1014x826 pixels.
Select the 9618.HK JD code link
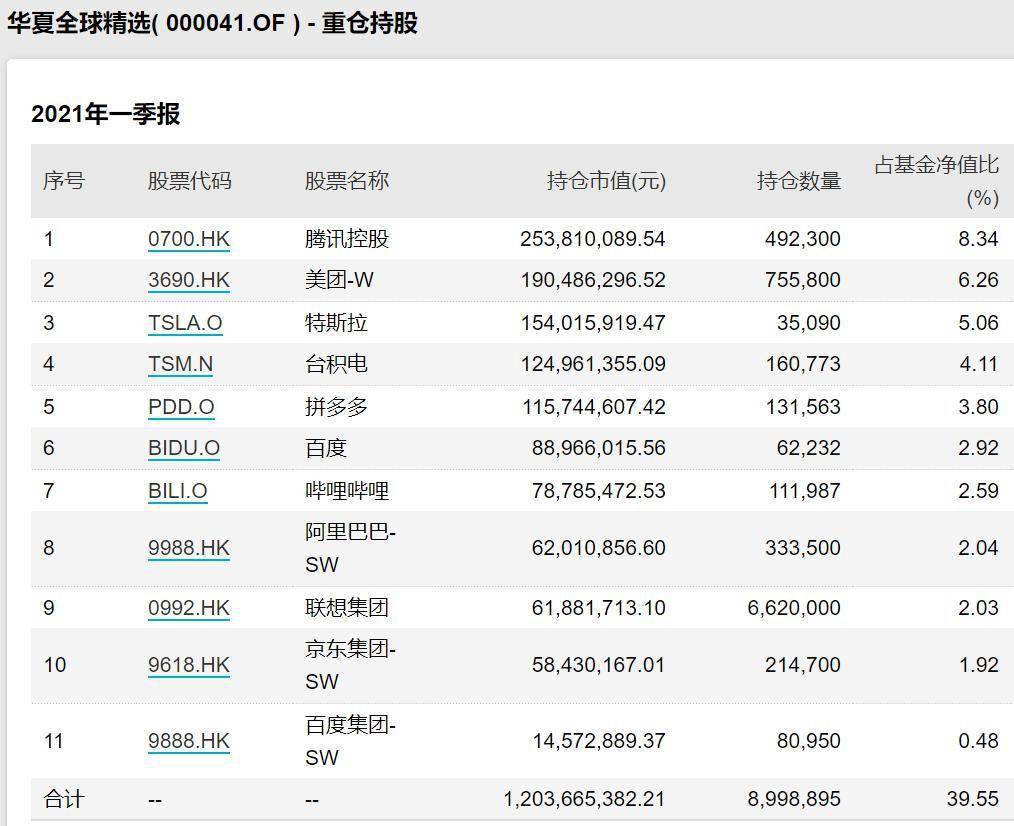pyautogui.click(x=188, y=665)
